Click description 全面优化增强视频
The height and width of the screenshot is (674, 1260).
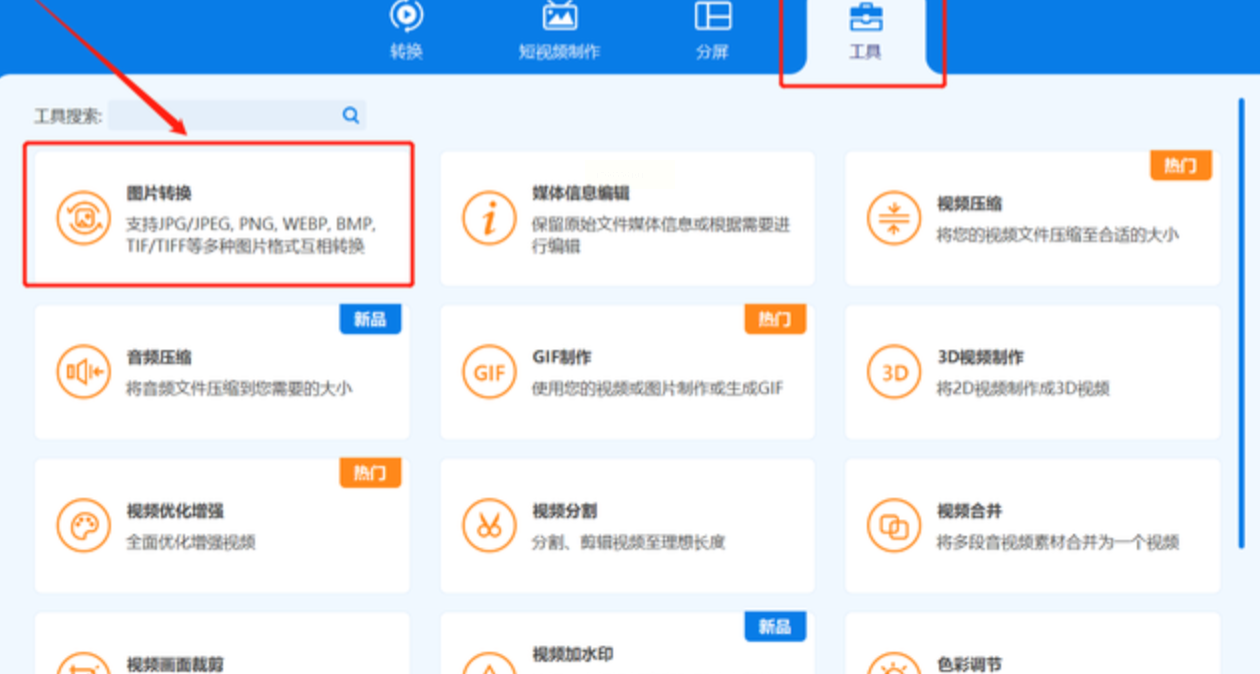(x=191, y=542)
